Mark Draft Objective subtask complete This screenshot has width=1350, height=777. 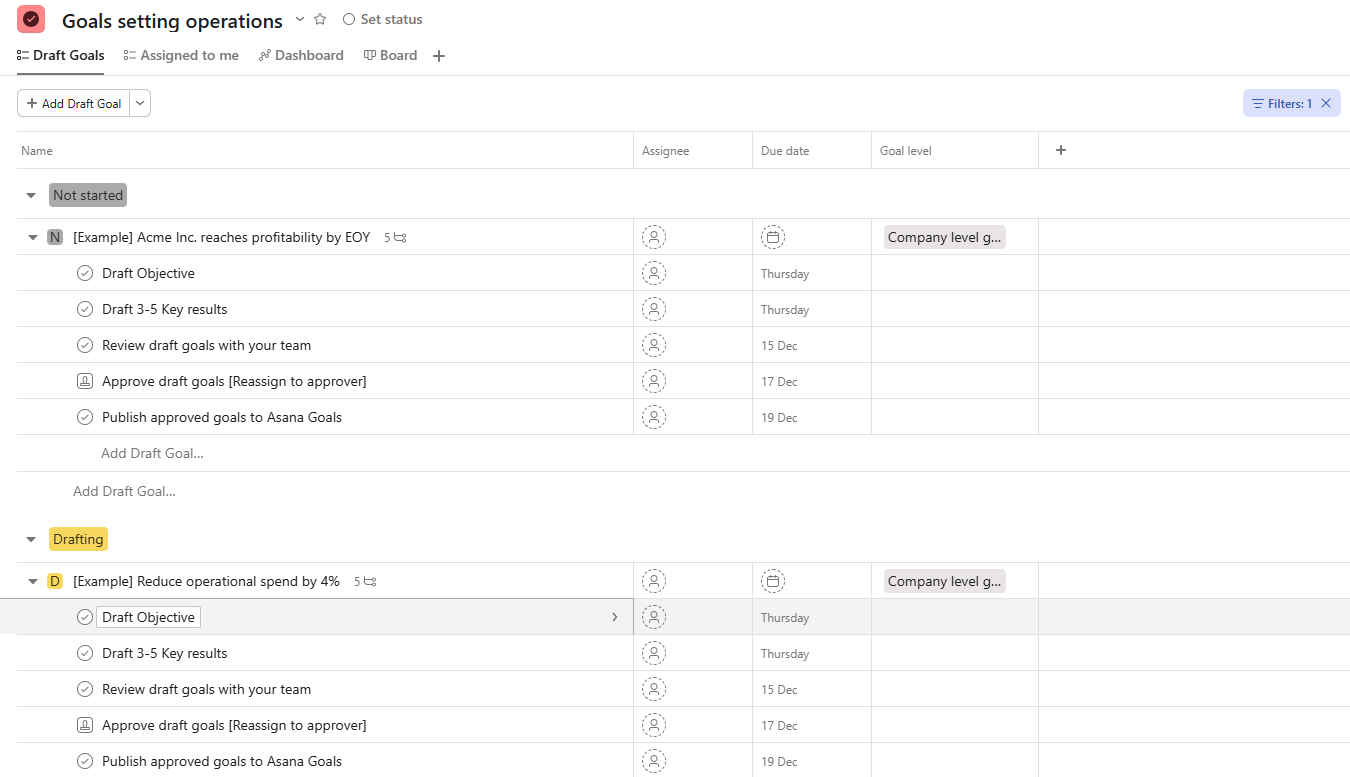click(85, 272)
